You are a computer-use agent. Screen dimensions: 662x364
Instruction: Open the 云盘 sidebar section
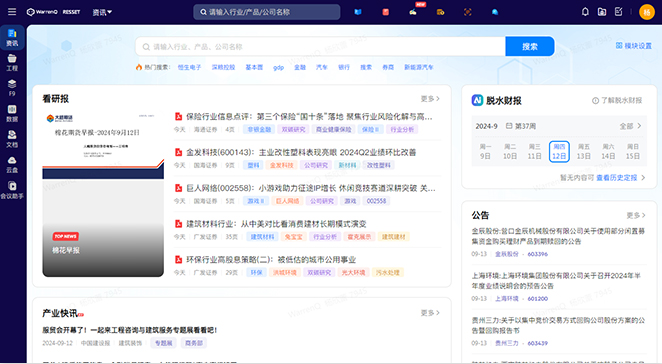click(12, 164)
